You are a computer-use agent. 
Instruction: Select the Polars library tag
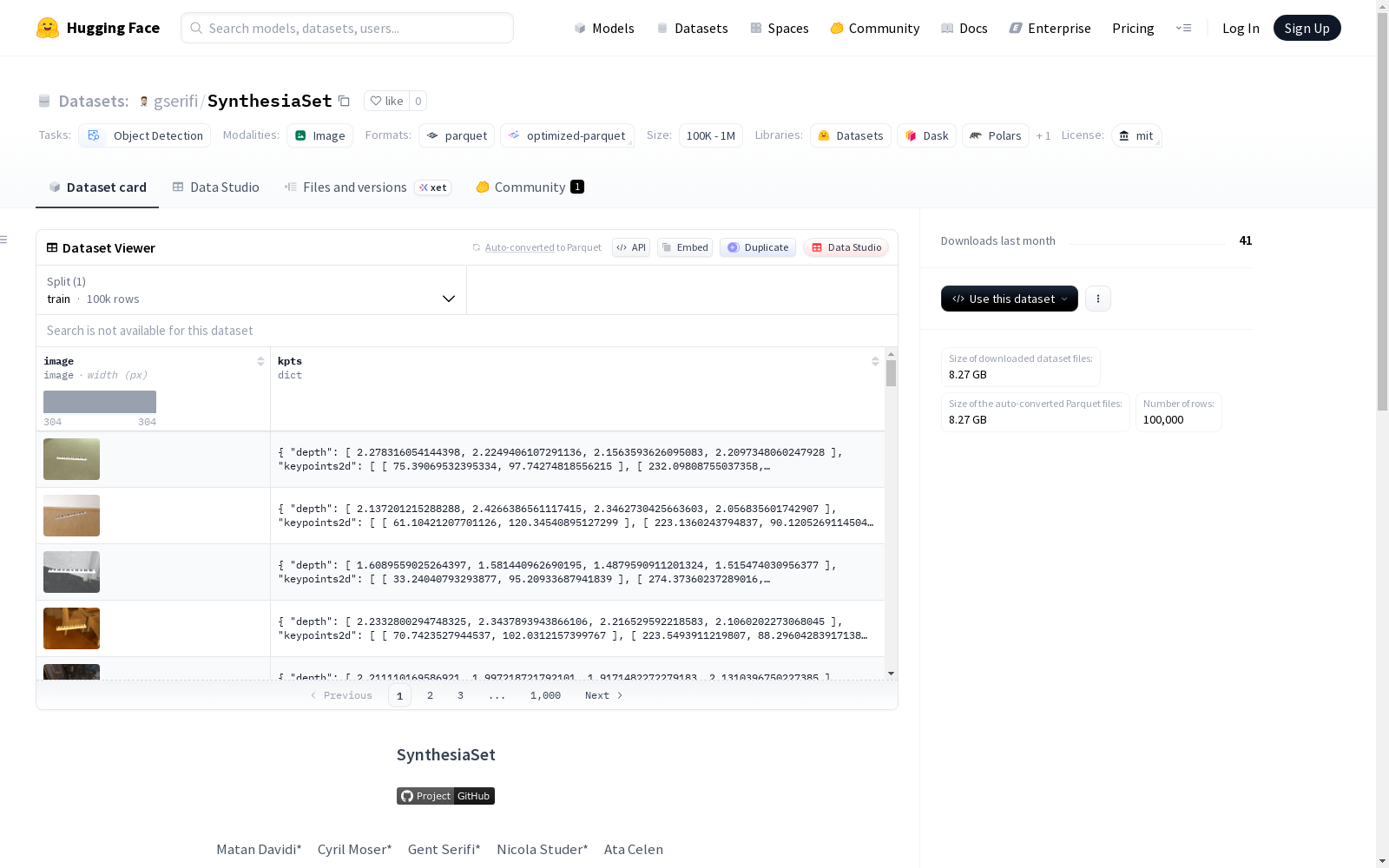(x=996, y=135)
